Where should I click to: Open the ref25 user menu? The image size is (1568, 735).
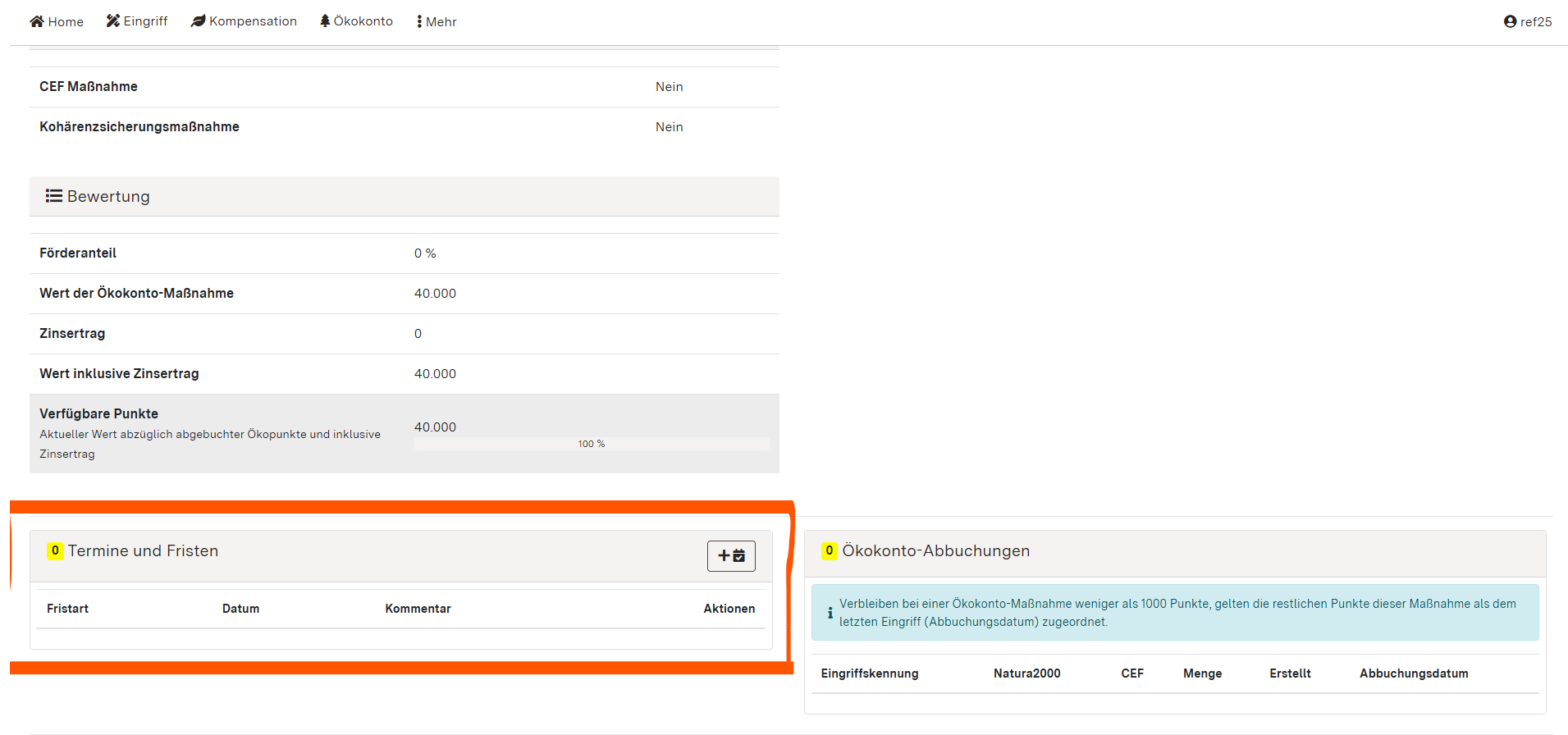coord(1528,21)
